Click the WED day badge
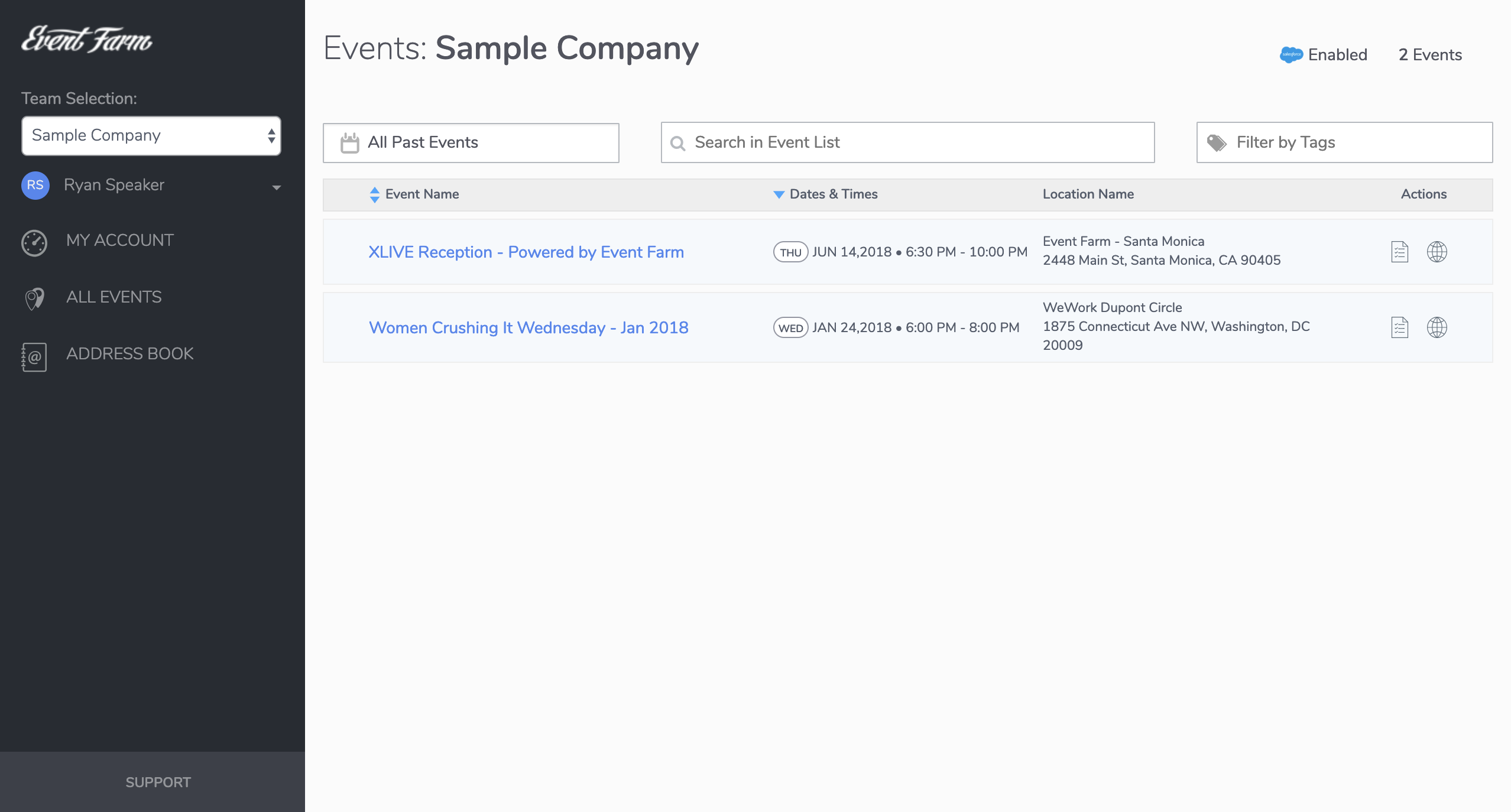The image size is (1511, 812). point(791,328)
